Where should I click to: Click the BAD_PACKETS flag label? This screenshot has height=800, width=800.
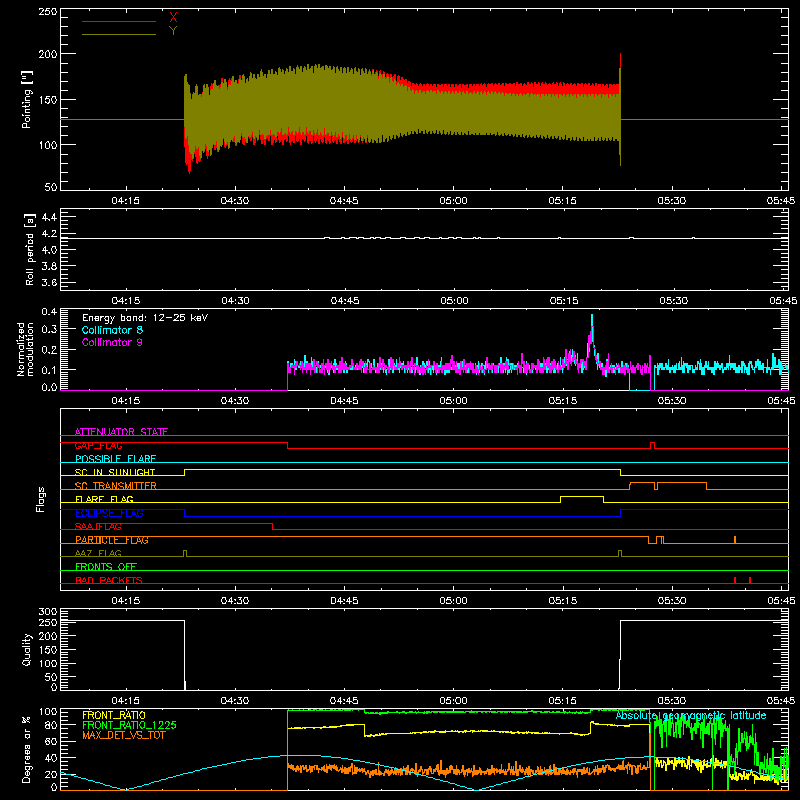109,580
